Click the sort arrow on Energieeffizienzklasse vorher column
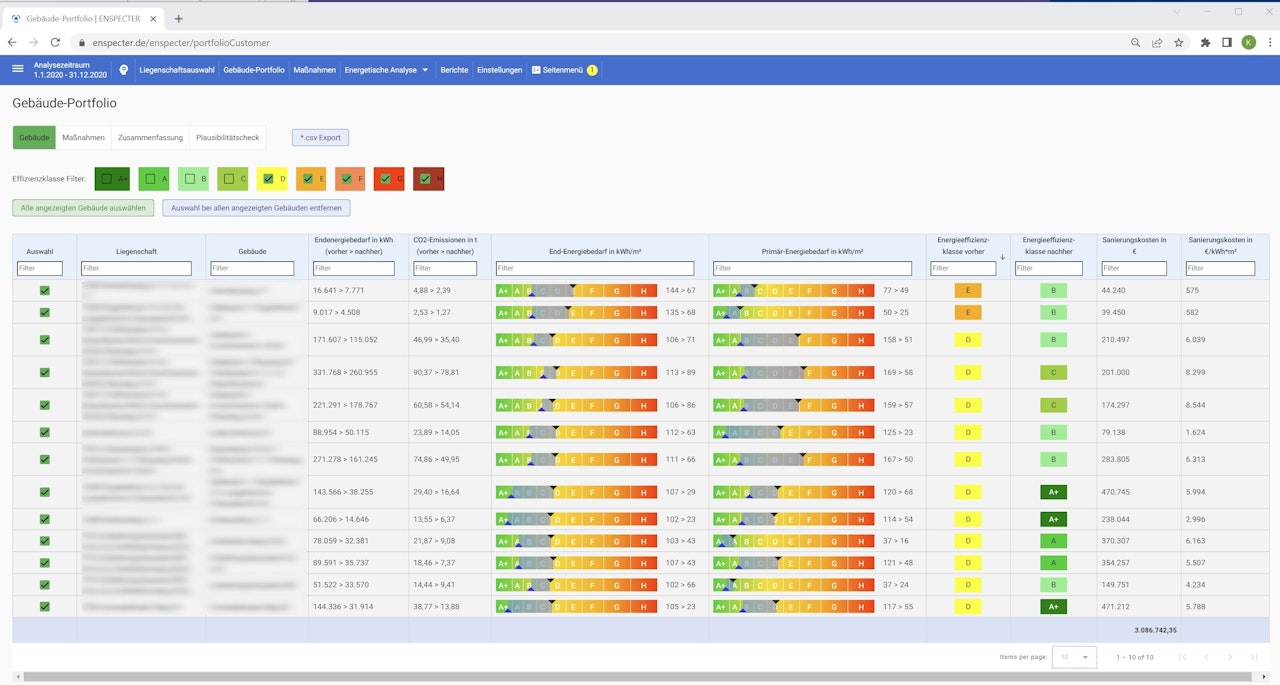1280x685 pixels. point(1002,257)
